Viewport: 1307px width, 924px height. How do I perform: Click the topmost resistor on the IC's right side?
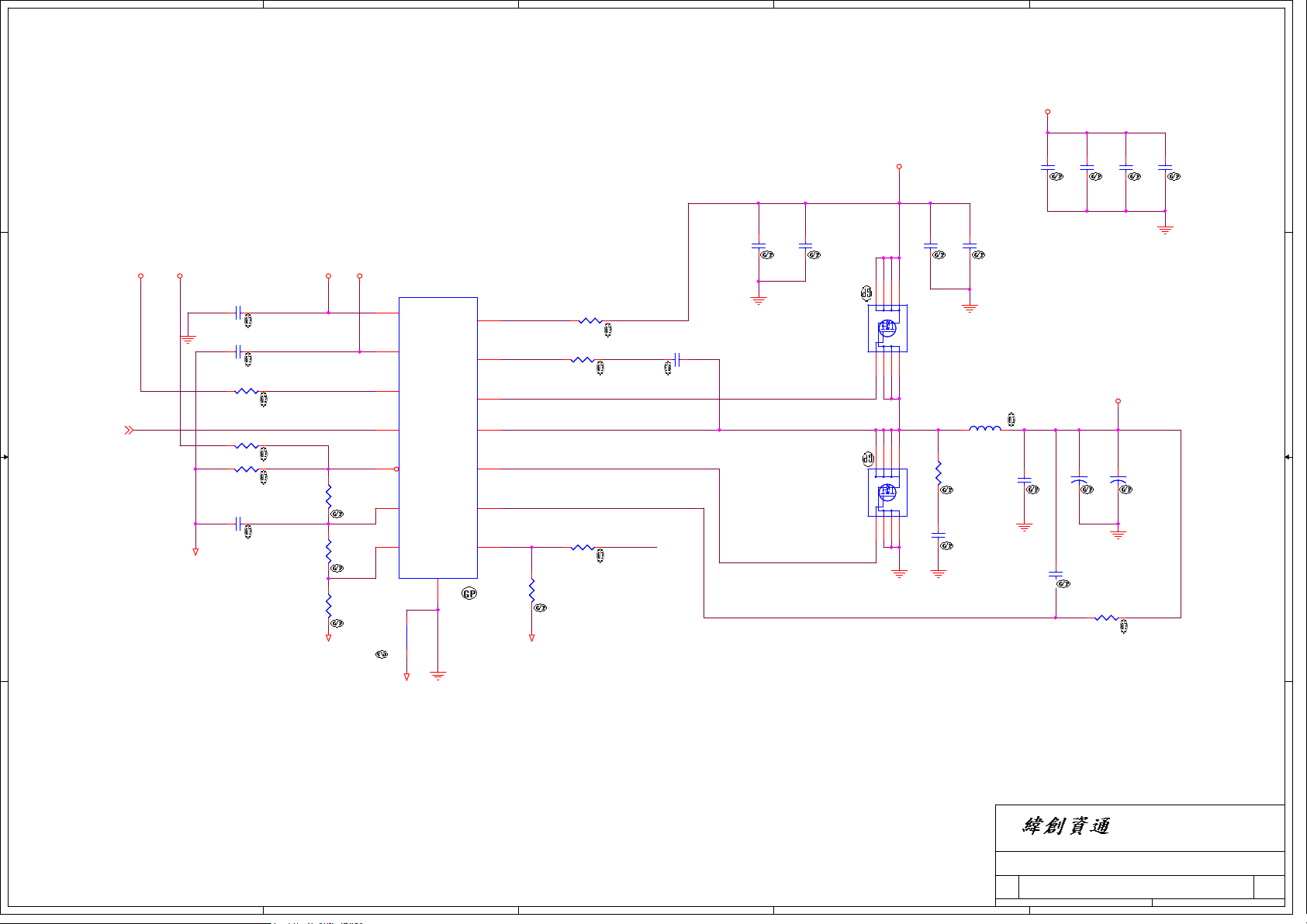(590, 320)
